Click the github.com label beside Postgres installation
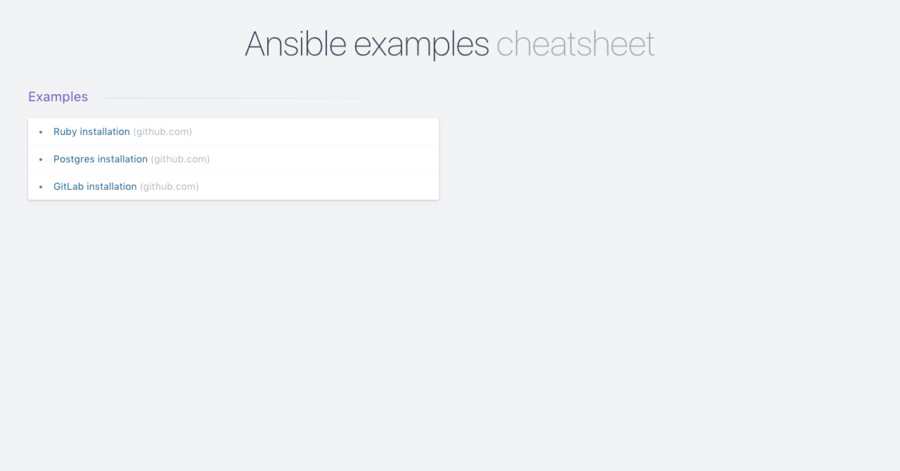The image size is (900, 471). click(x=180, y=159)
